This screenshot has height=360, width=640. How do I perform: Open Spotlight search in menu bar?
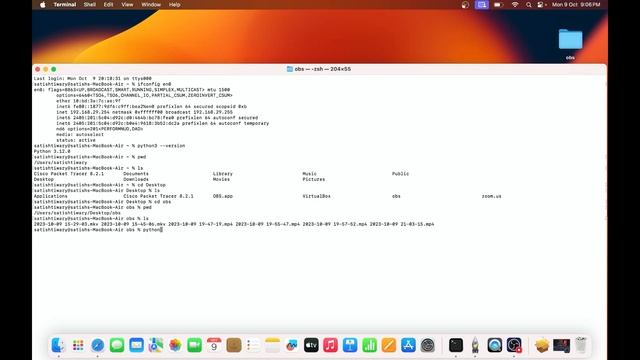529,4
